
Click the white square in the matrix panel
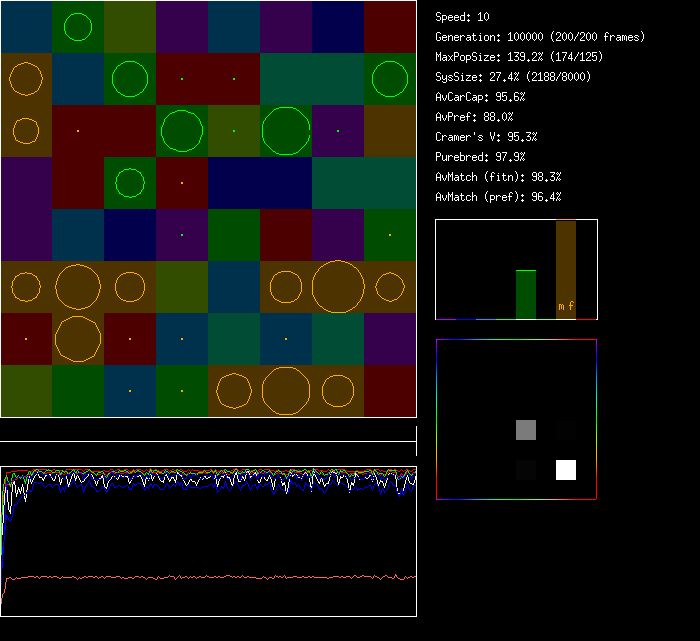pyautogui.click(x=566, y=470)
